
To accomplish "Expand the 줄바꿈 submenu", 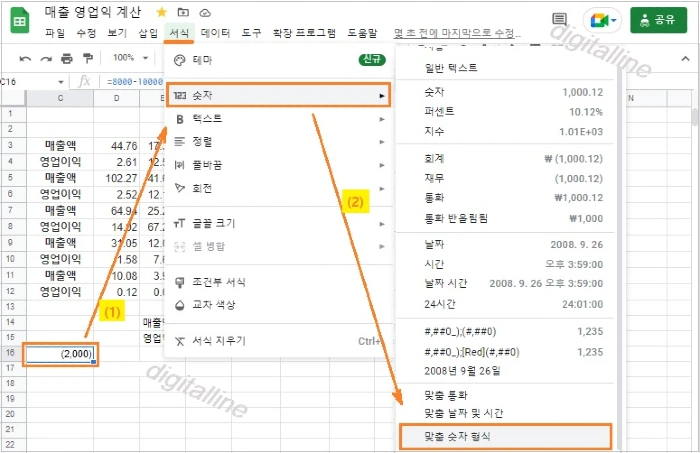I will point(278,165).
